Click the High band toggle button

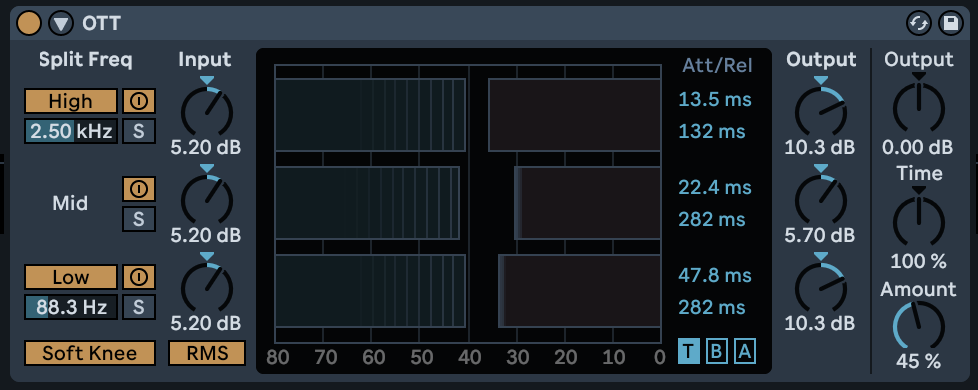[x=70, y=100]
